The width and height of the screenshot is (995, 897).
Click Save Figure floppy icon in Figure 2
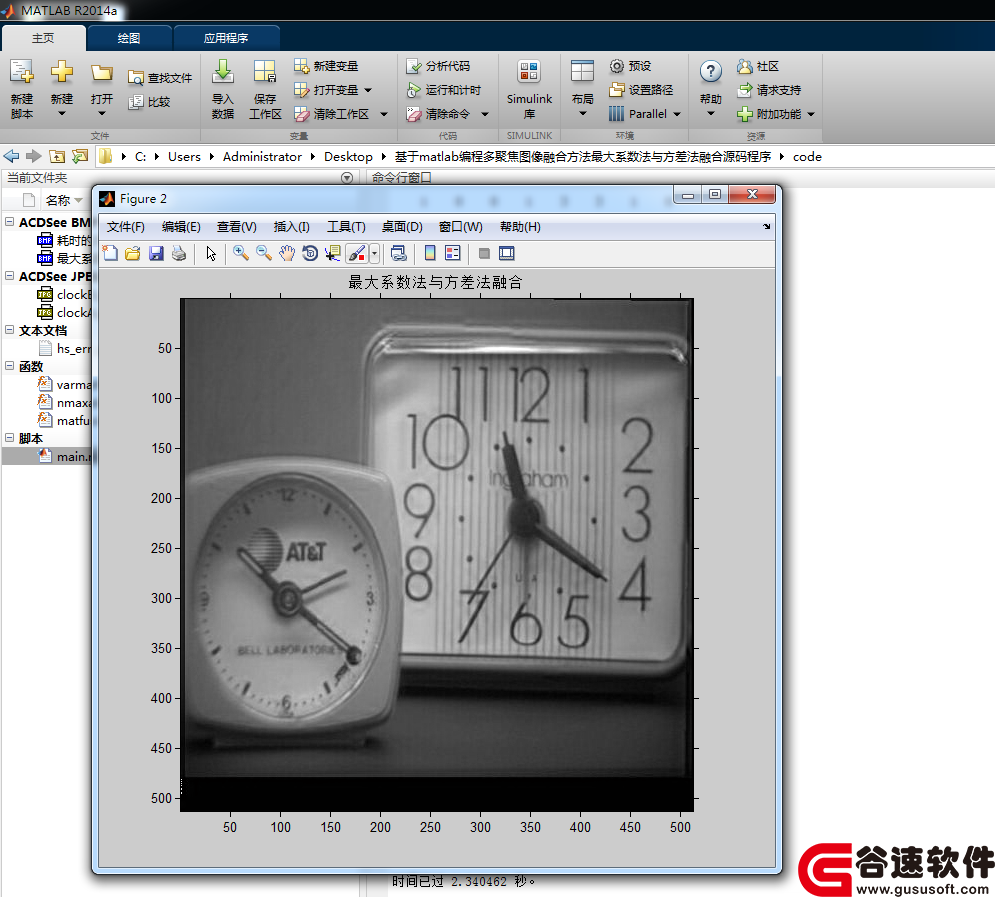click(x=156, y=253)
